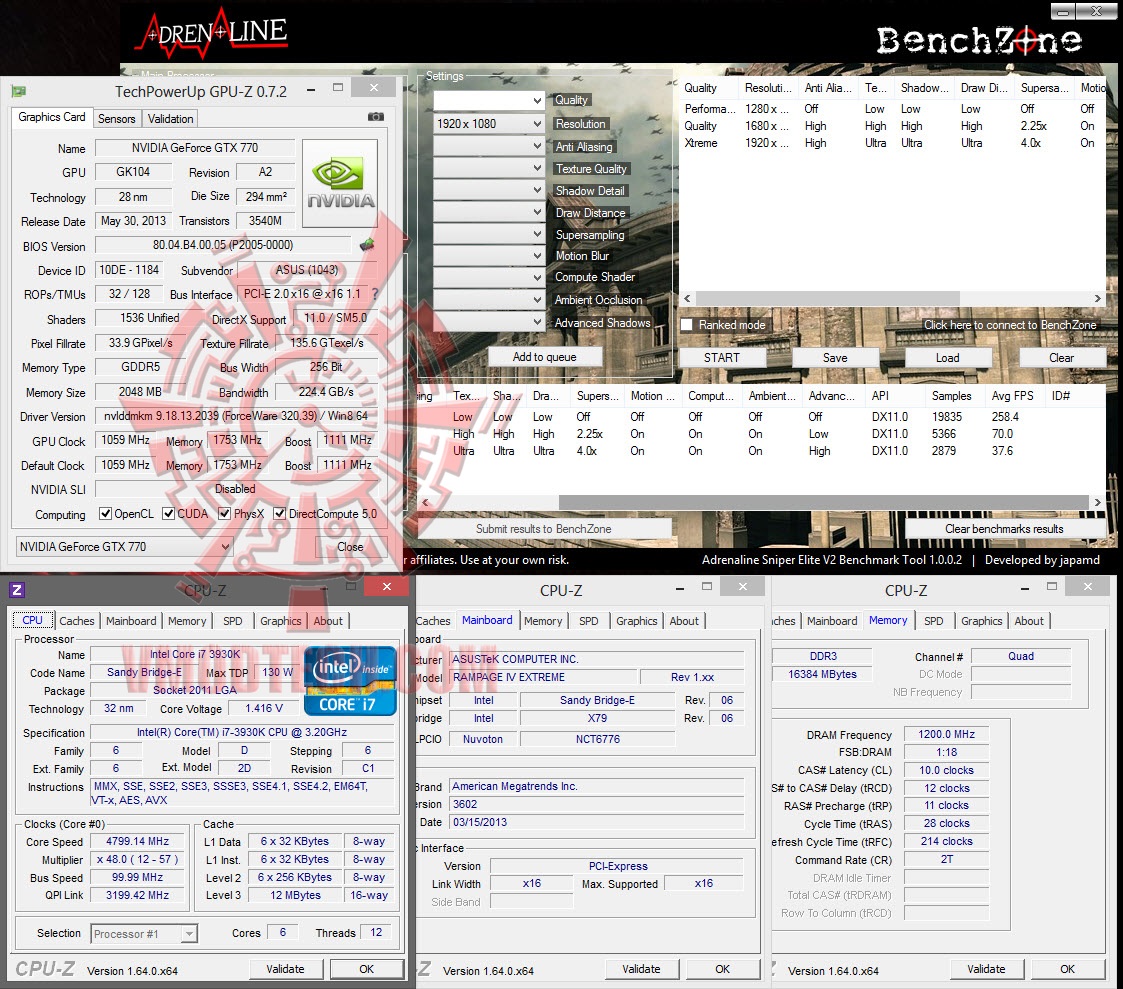
Task: Switch to the Validation tab in GPU-Z
Action: tap(170, 119)
